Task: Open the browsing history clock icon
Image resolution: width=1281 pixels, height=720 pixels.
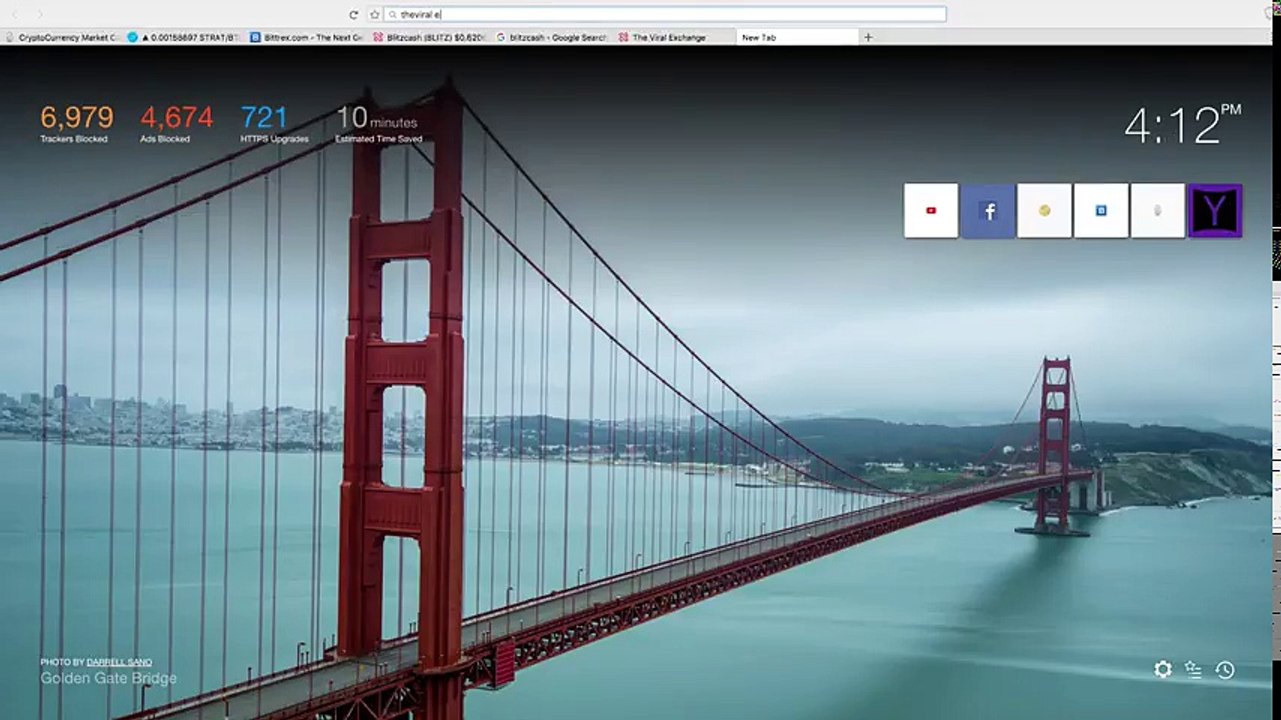Action: (1225, 670)
